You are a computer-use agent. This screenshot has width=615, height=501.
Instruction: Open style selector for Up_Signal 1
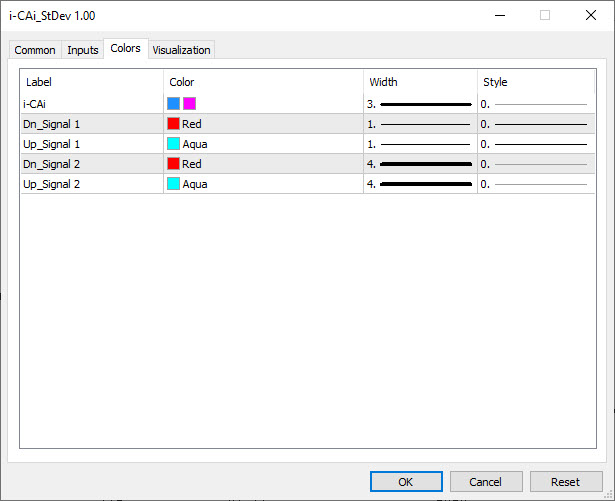[x=536, y=144]
